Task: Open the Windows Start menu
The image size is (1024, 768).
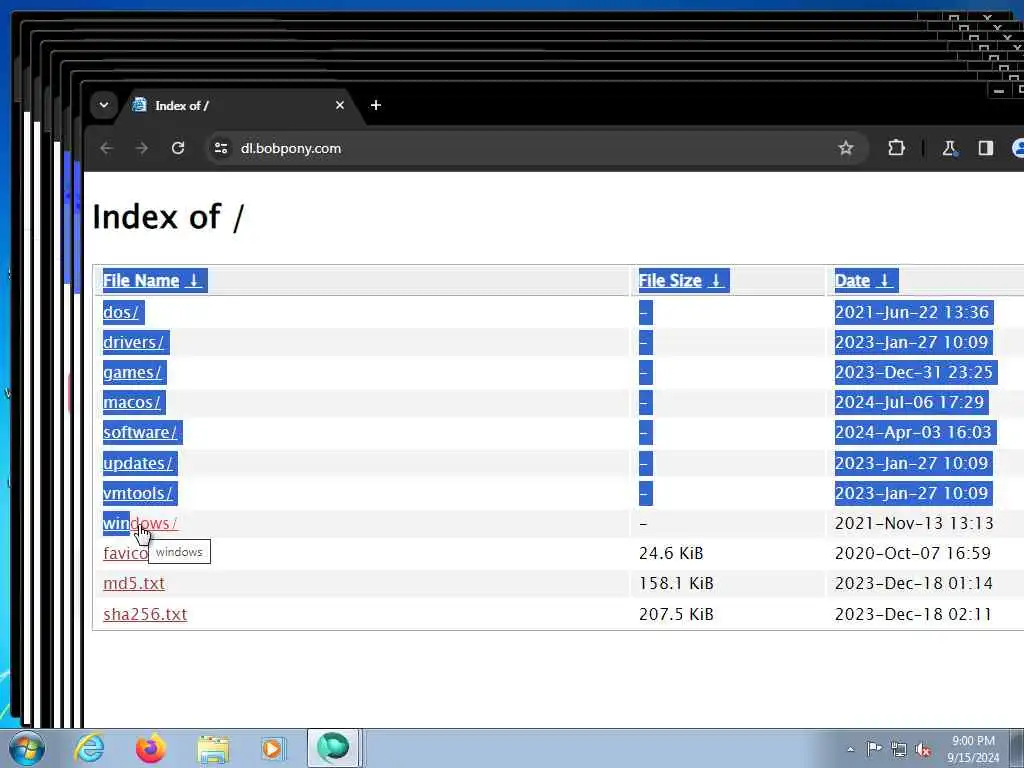Action: pyautogui.click(x=26, y=748)
